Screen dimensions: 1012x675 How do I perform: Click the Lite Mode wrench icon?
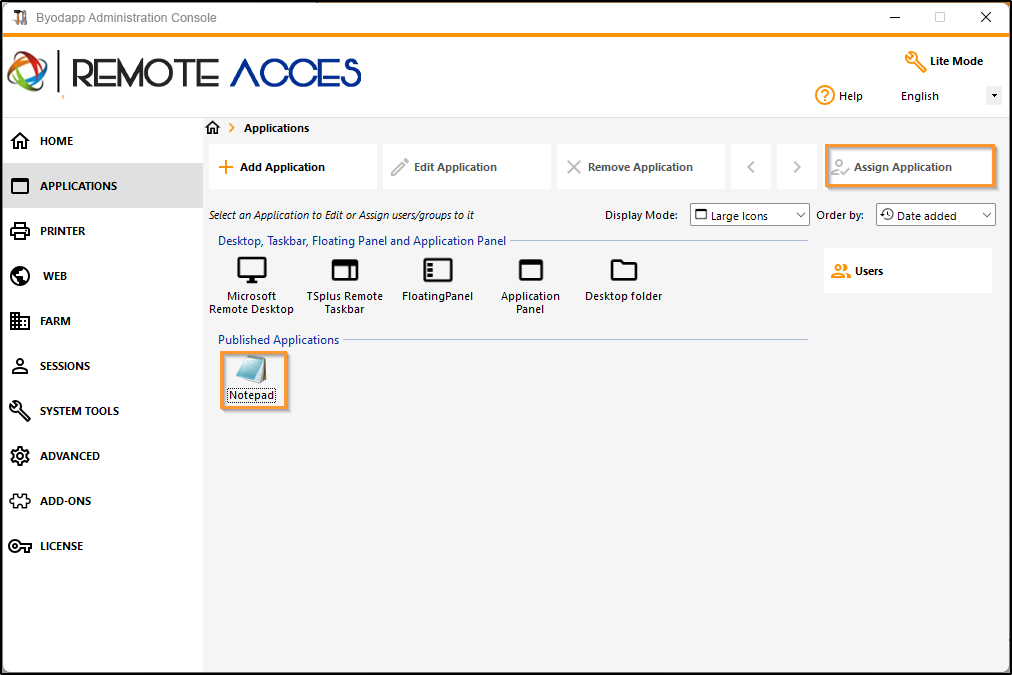click(x=915, y=61)
